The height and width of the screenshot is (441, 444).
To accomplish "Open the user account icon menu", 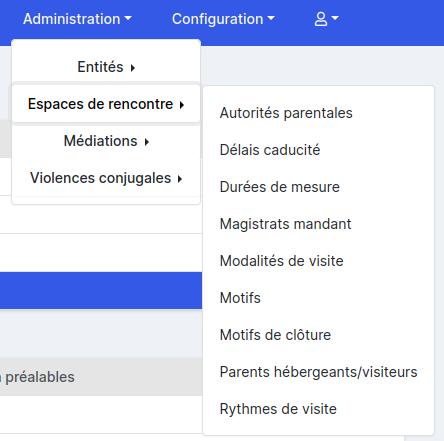I will click(326, 19).
